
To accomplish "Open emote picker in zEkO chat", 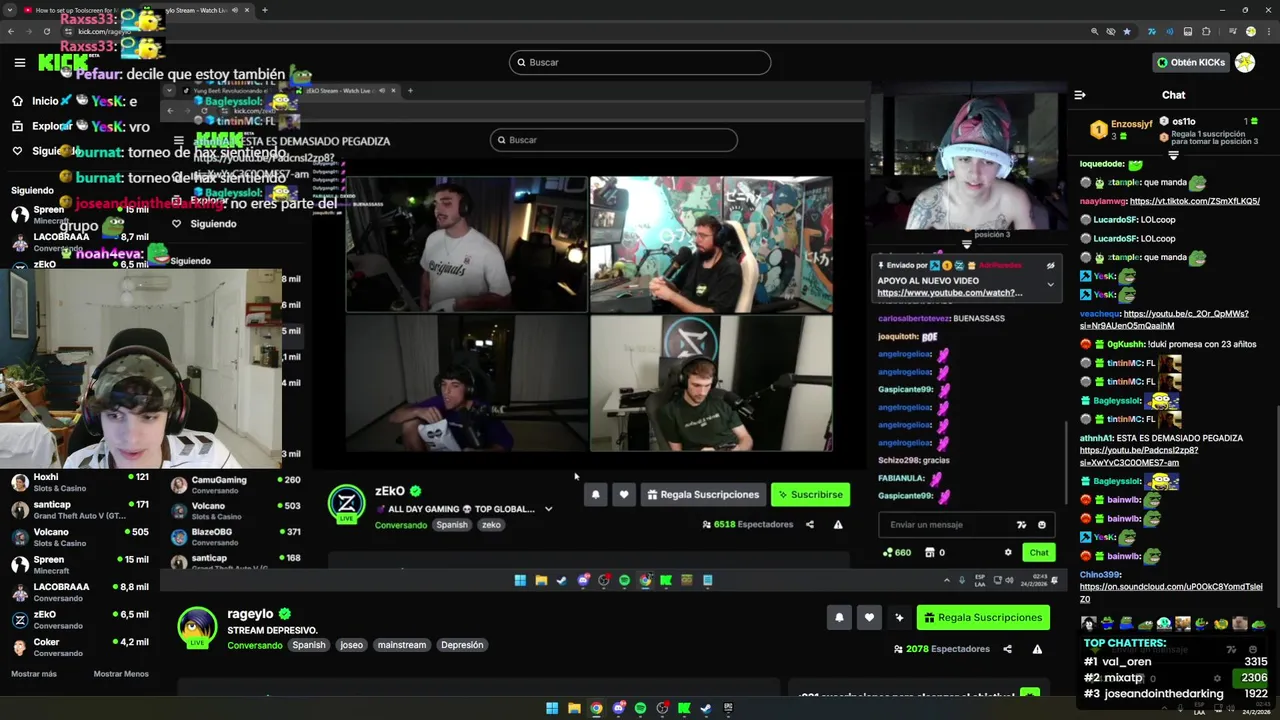I will tap(1042, 525).
